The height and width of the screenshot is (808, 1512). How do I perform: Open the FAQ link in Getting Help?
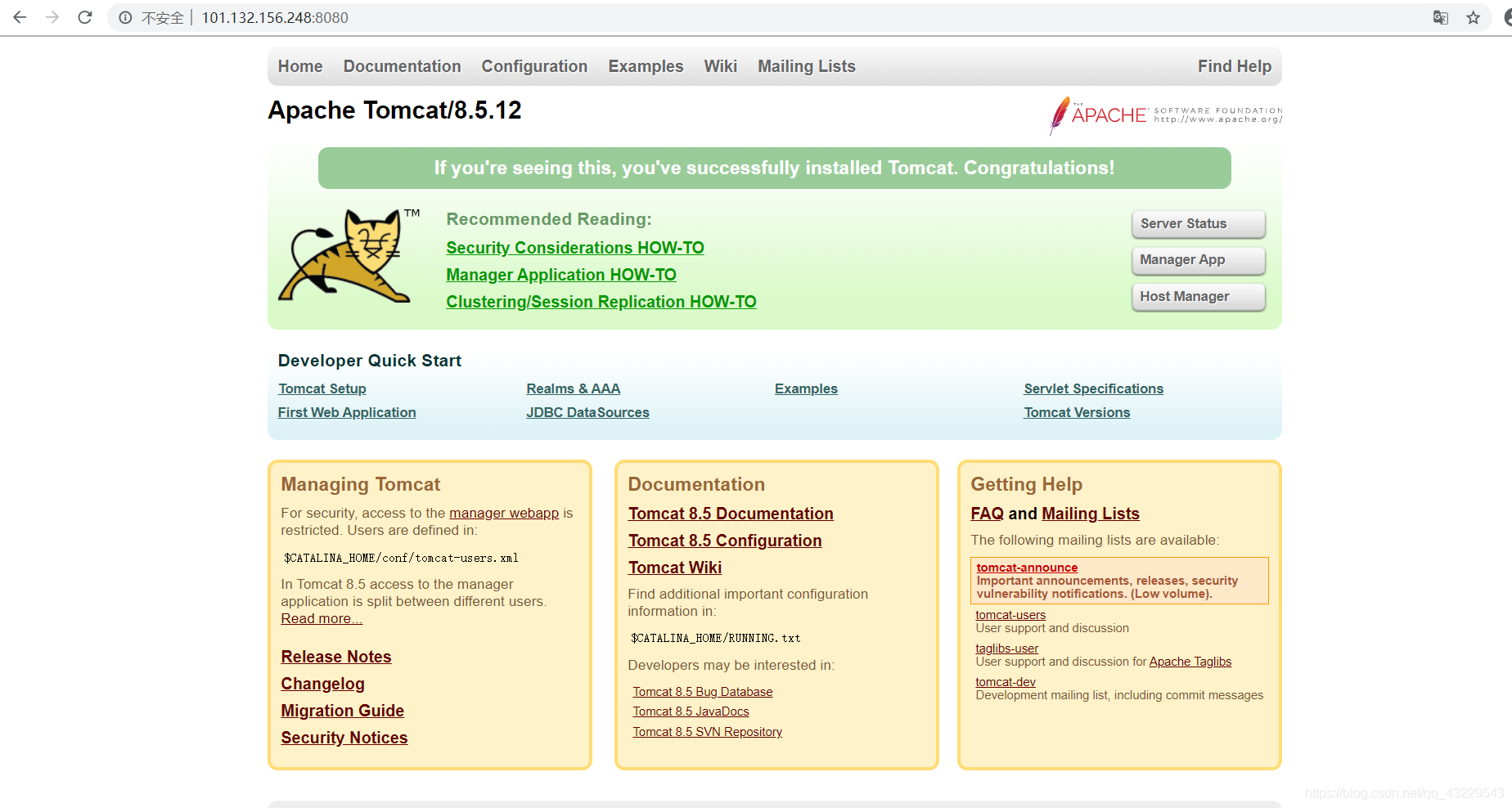pyautogui.click(x=987, y=514)
